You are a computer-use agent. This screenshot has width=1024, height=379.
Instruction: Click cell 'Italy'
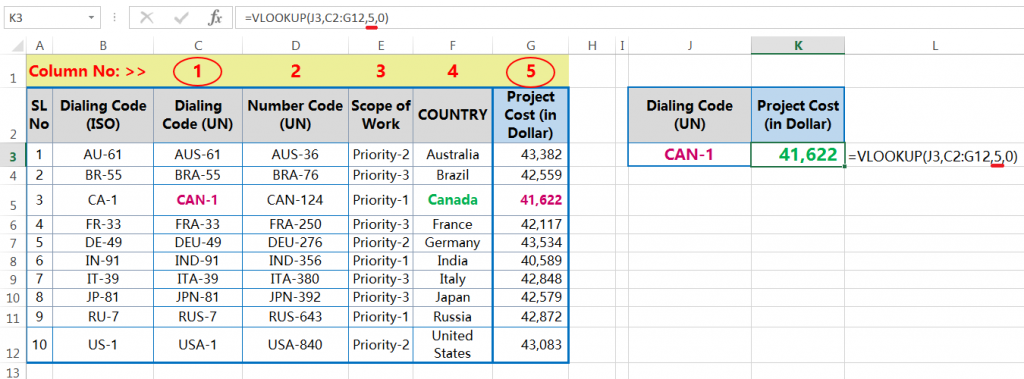click(x=453, y=280)
